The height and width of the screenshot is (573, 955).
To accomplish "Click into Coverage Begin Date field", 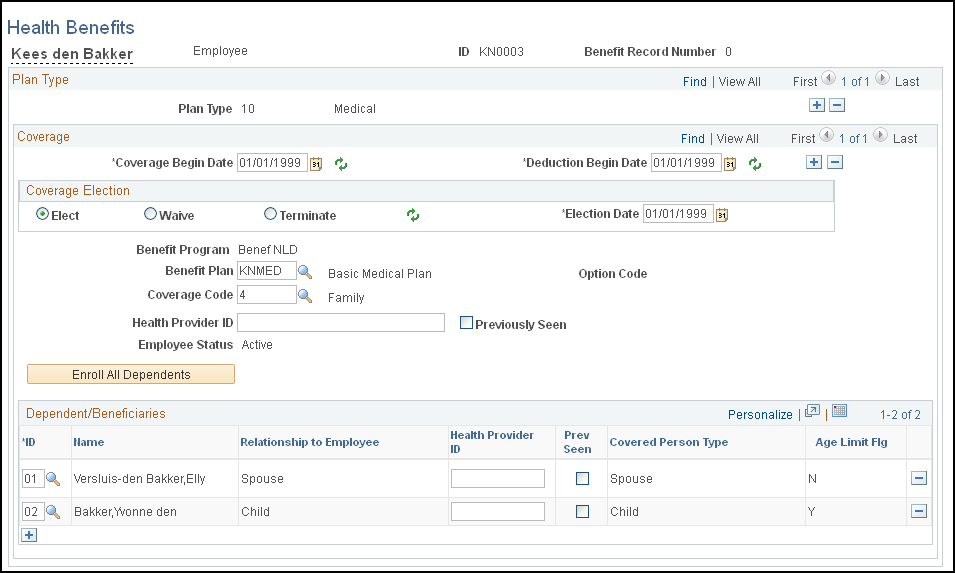I will [x=272, y=163].
